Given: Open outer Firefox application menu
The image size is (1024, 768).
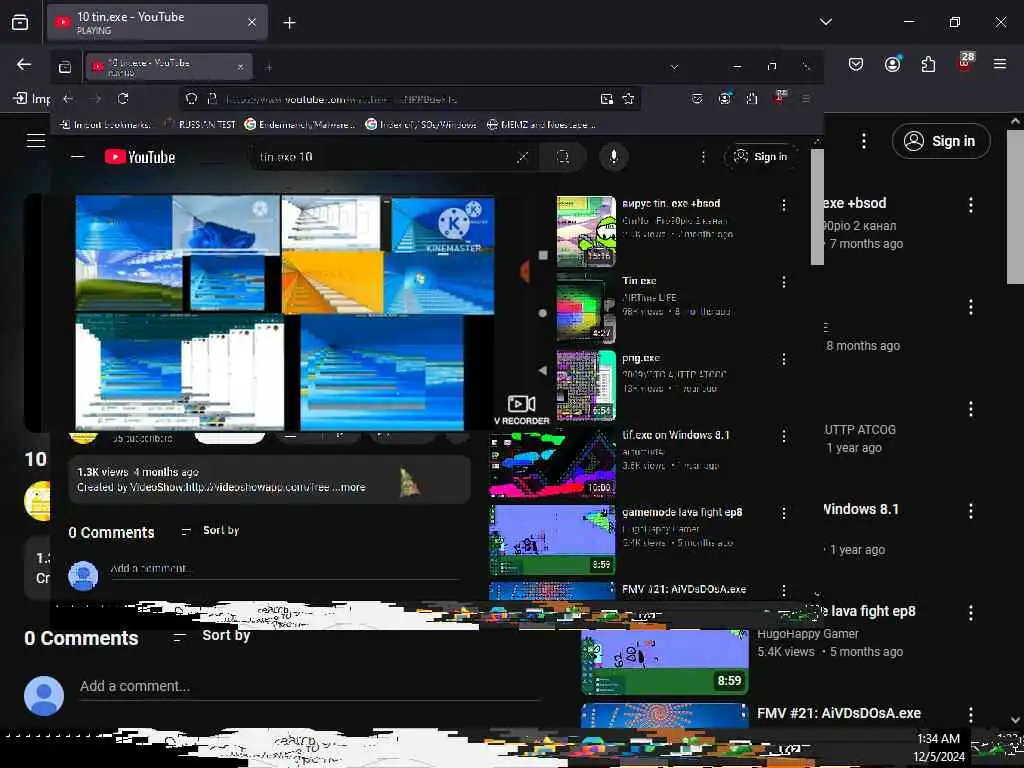Looking at the screenshot, I should pyautogui.click(x=1000, y=64).
